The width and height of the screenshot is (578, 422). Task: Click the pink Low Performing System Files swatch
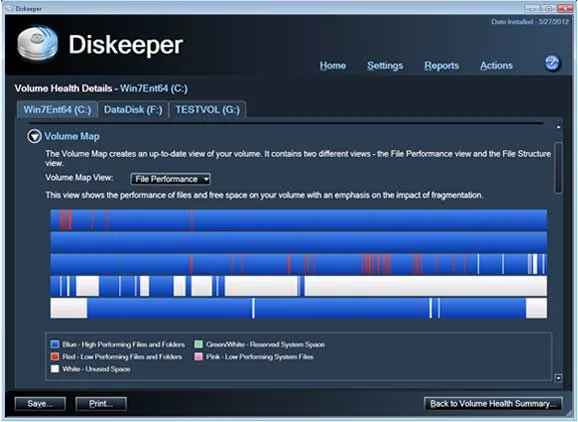pos(198,356)
